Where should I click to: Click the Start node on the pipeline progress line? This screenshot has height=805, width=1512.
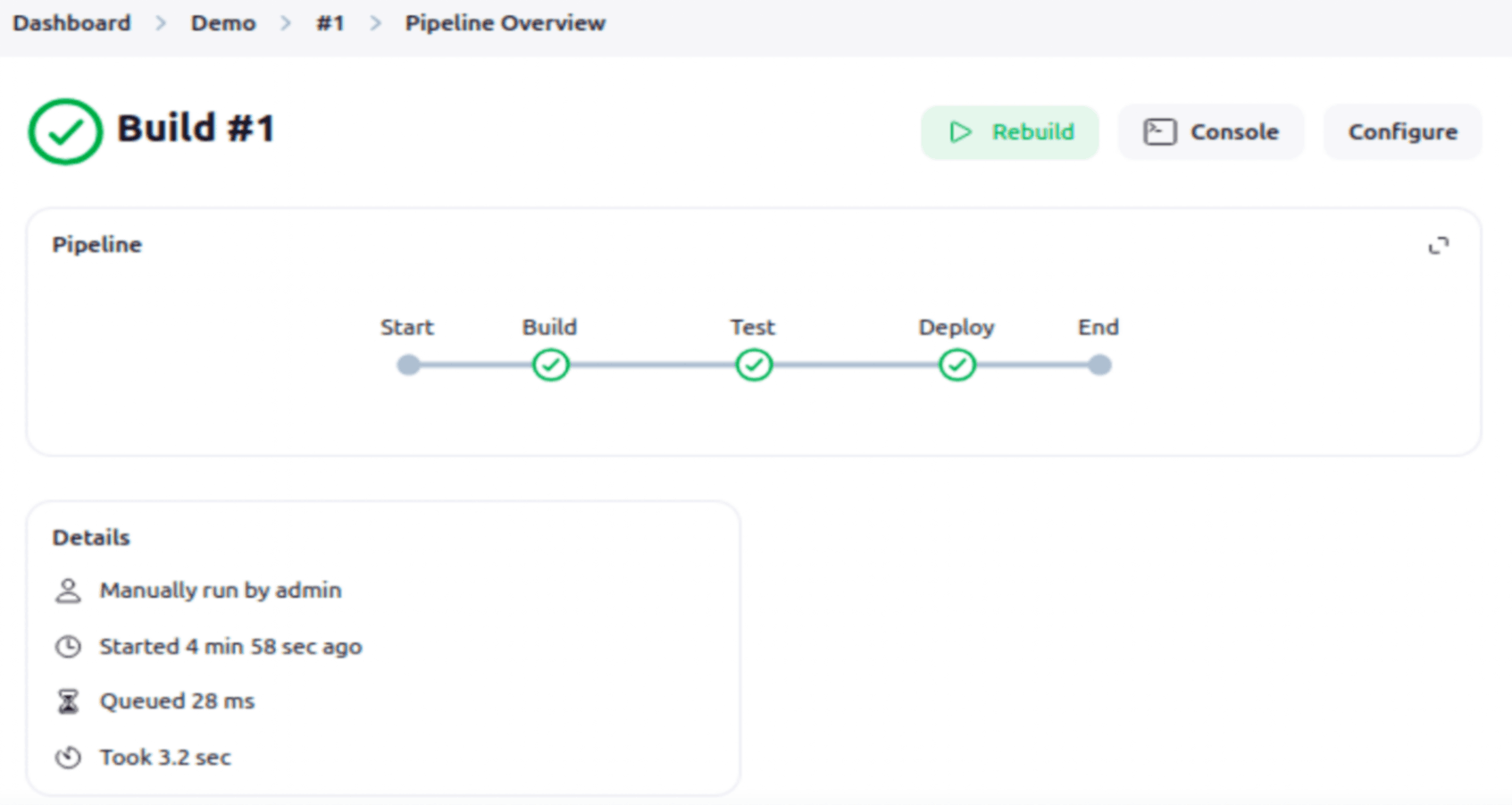tap(408, 365)
